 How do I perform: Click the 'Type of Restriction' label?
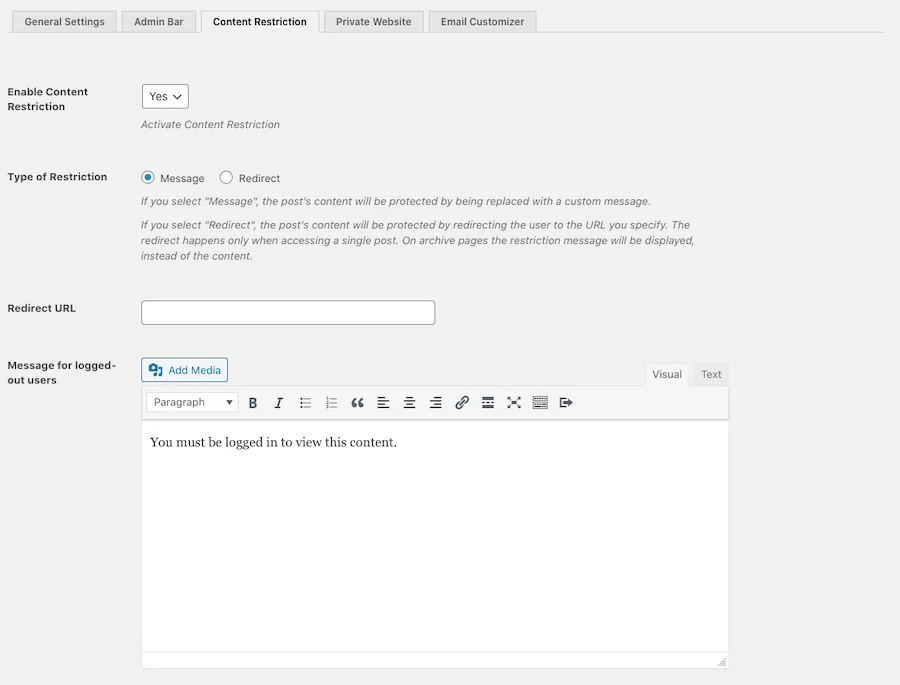pyautogui.click(x=57, y=177)
